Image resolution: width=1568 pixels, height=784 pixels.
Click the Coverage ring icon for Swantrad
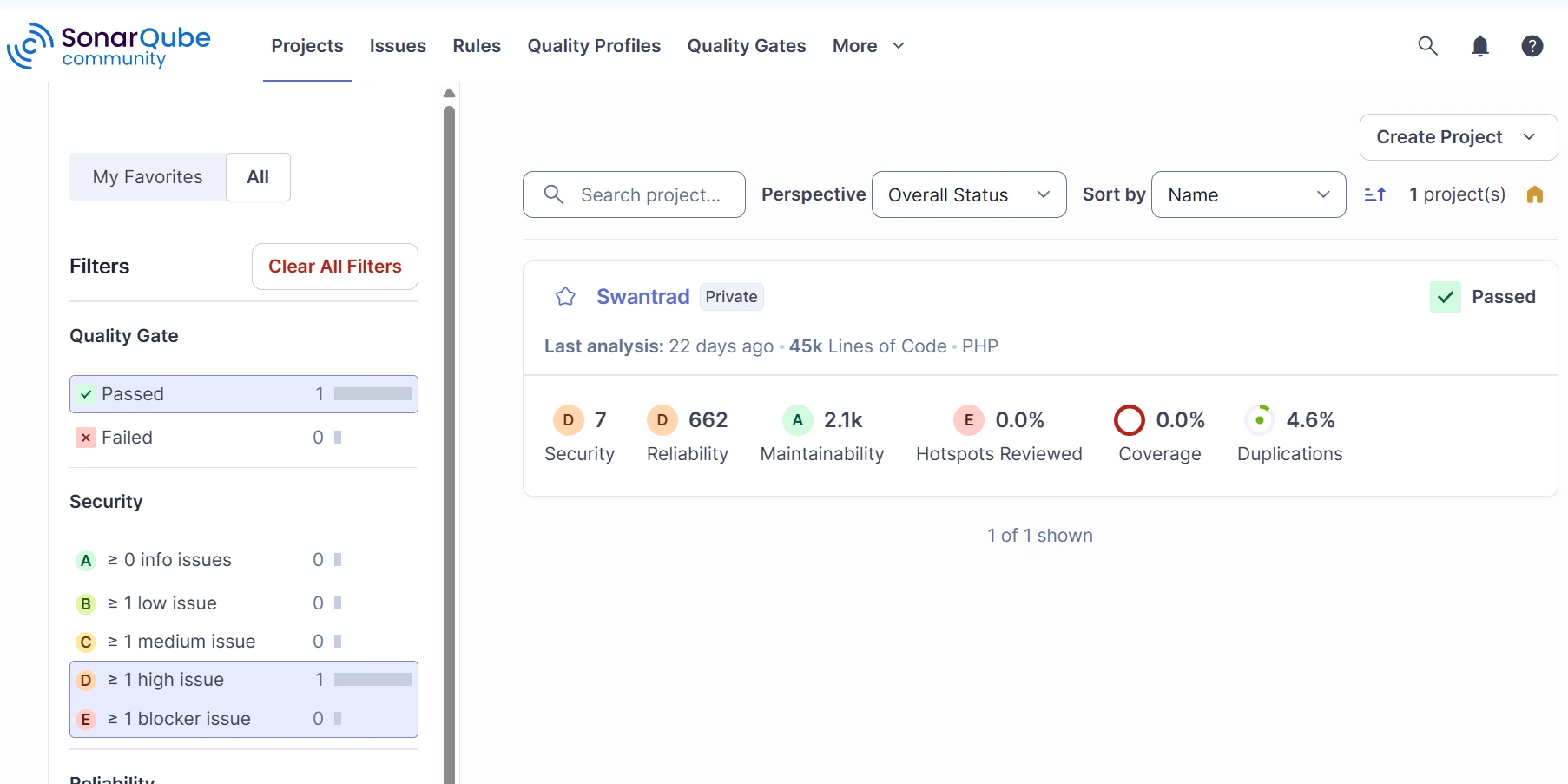coord(1130,419)
